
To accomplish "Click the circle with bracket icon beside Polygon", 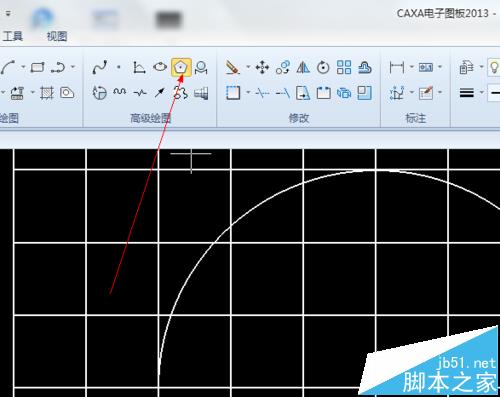I will [x=201, y=67].
